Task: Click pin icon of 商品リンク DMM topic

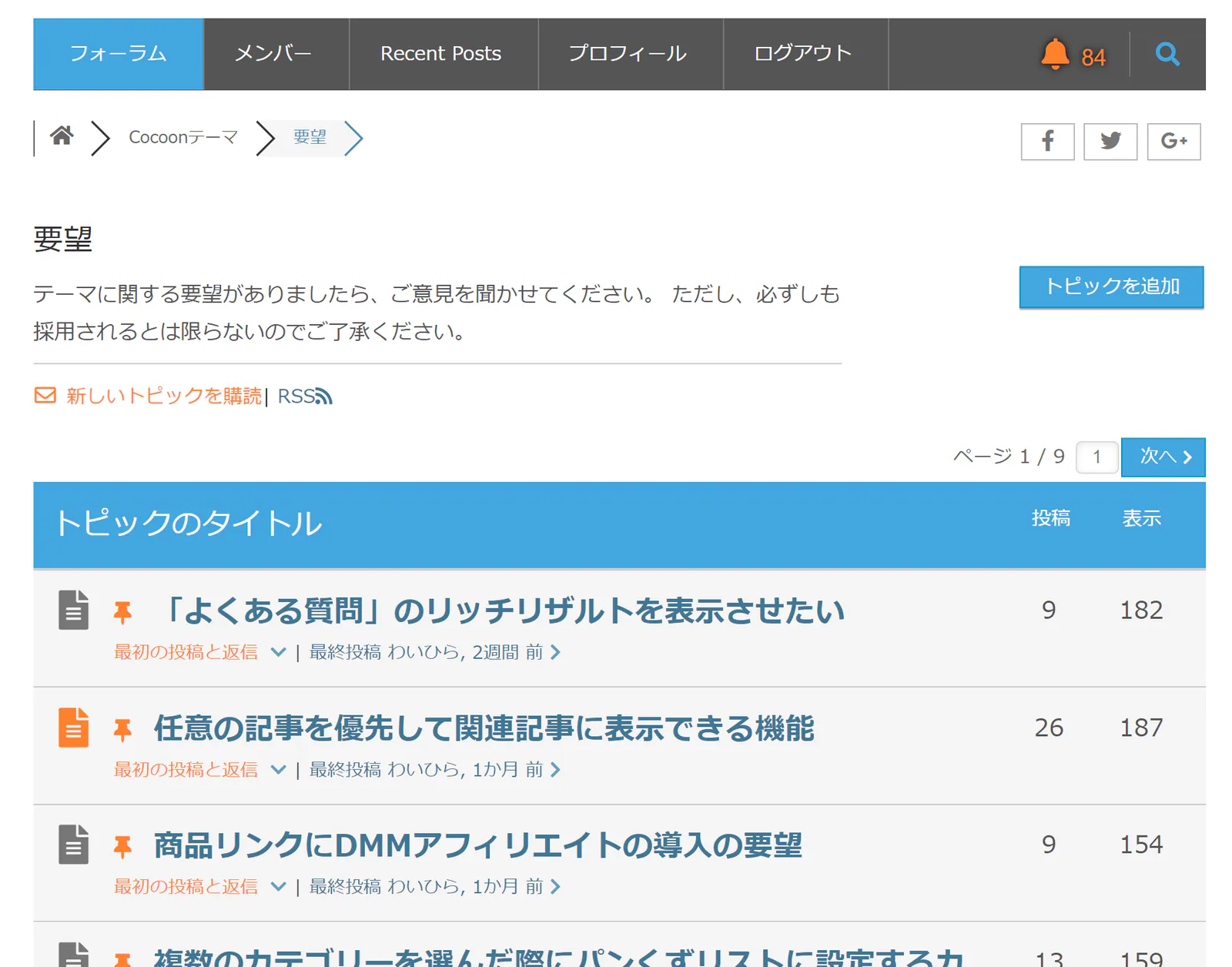Action: [122, 847]
